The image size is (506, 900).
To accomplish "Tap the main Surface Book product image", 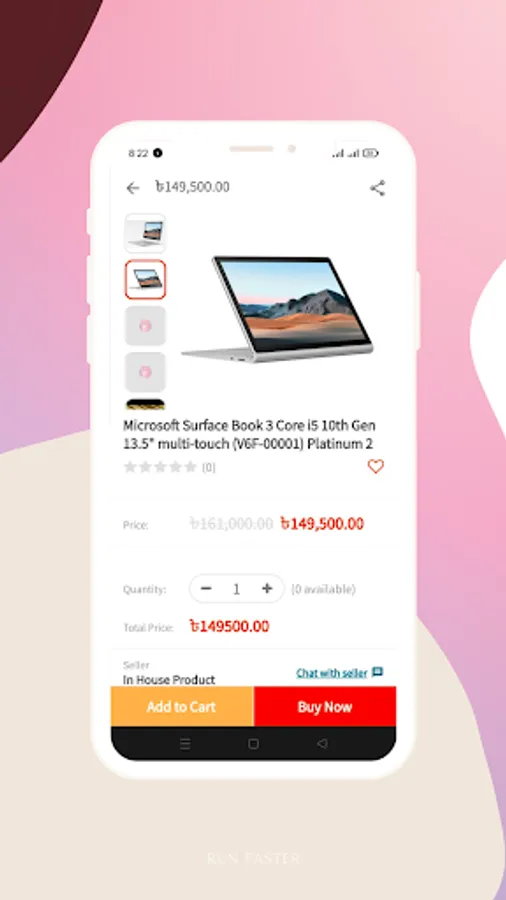I will pyautogui.click(x=278, y=309).
